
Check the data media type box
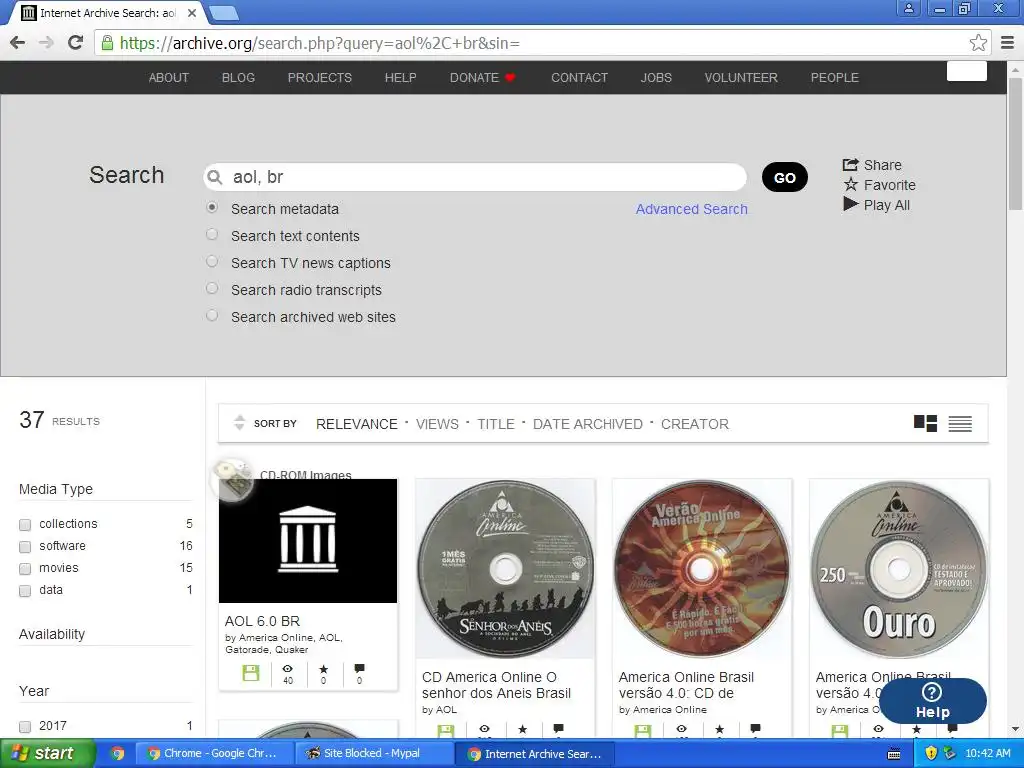[25, 591]
